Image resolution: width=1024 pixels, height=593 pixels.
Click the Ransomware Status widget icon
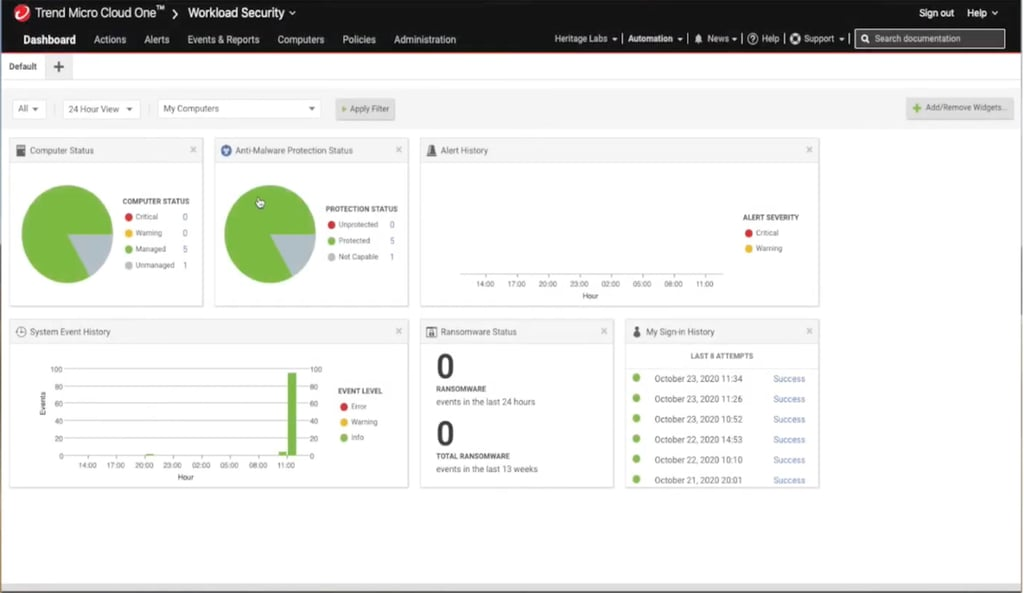tap(432, 332)
